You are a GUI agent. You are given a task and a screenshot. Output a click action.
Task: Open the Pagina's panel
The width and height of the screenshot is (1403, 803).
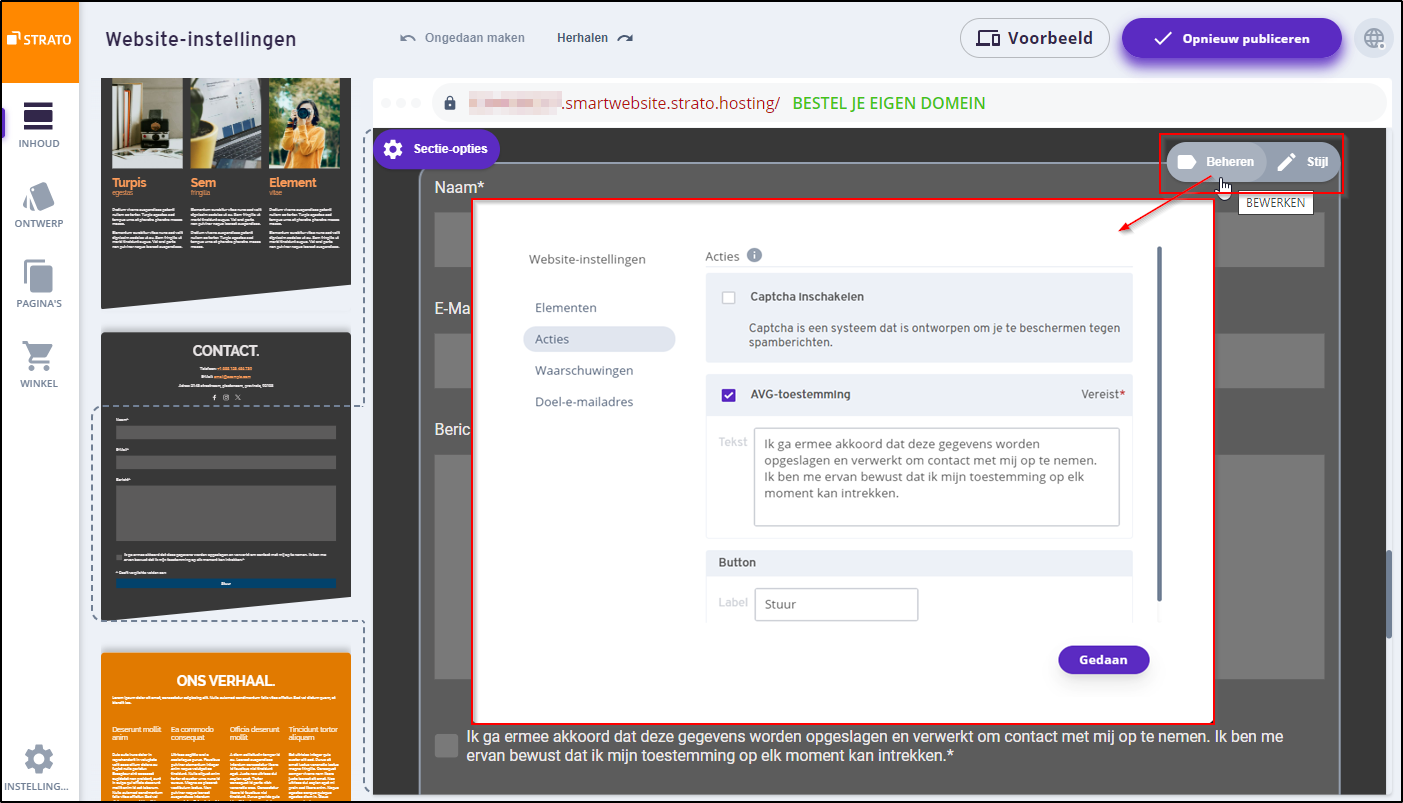(x=39, y=284)
